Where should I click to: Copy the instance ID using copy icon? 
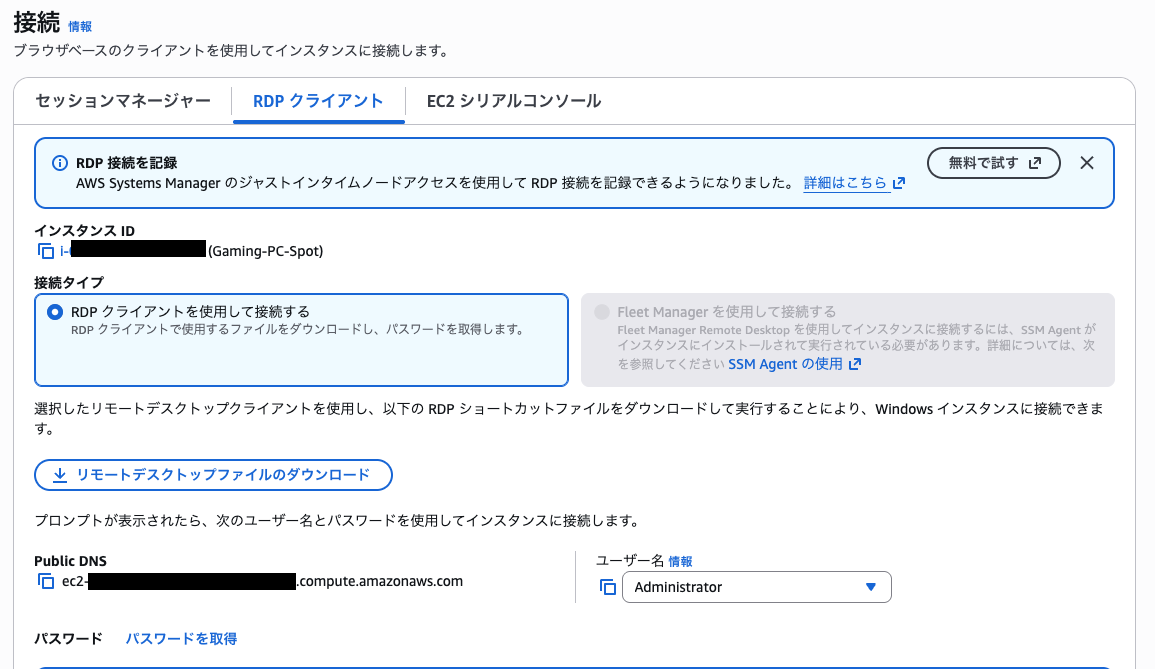click(45, 250)
